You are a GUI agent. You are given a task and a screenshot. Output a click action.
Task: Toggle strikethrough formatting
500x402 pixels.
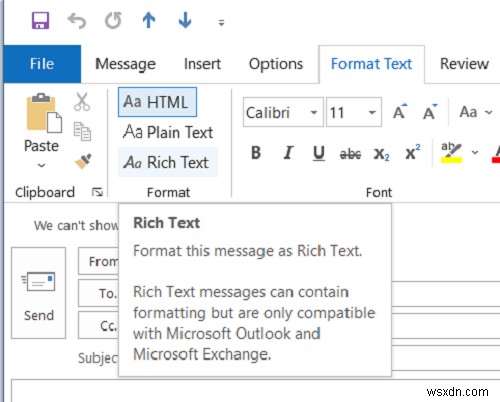point(350,154)
